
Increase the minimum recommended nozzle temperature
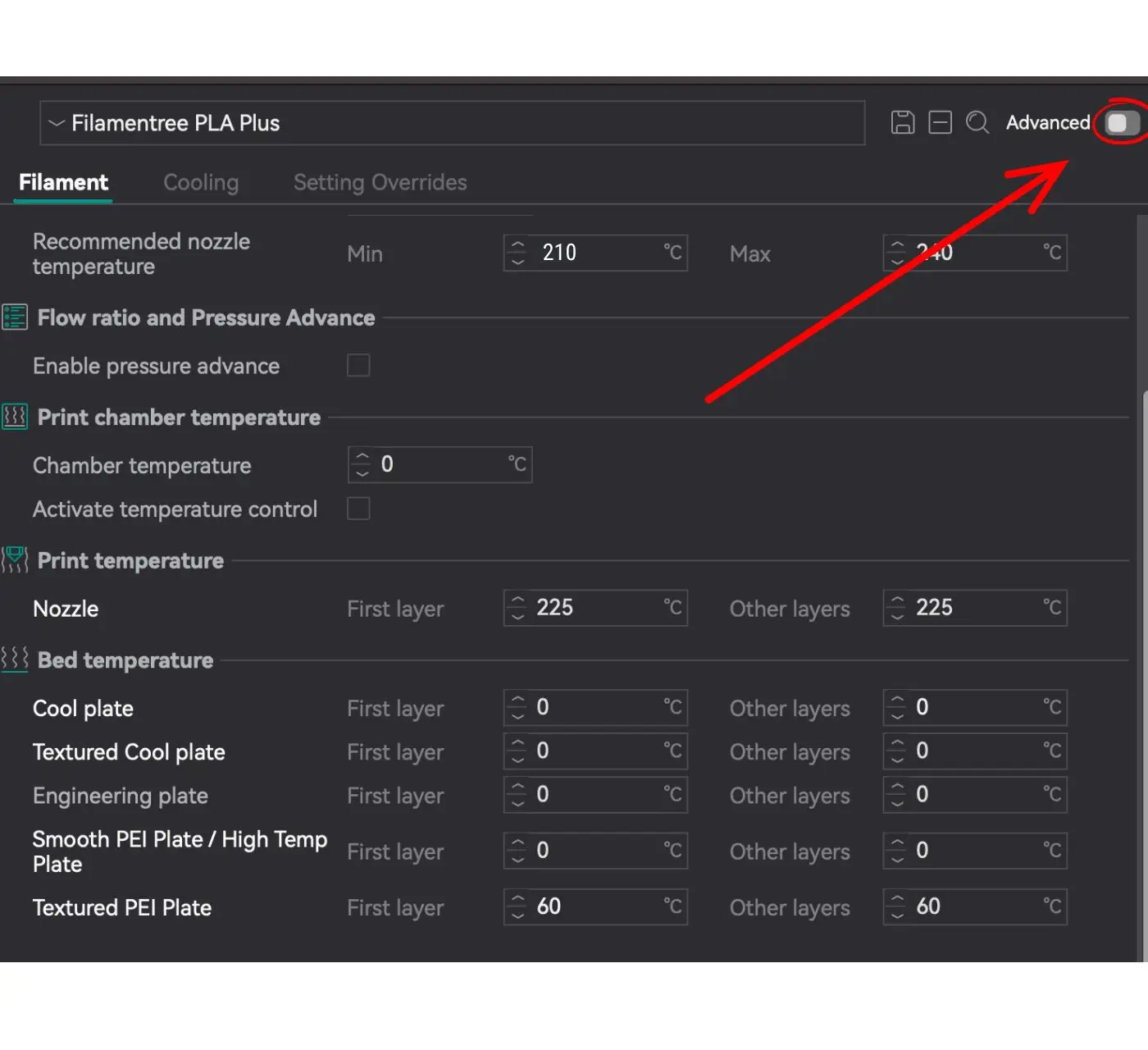517,244
